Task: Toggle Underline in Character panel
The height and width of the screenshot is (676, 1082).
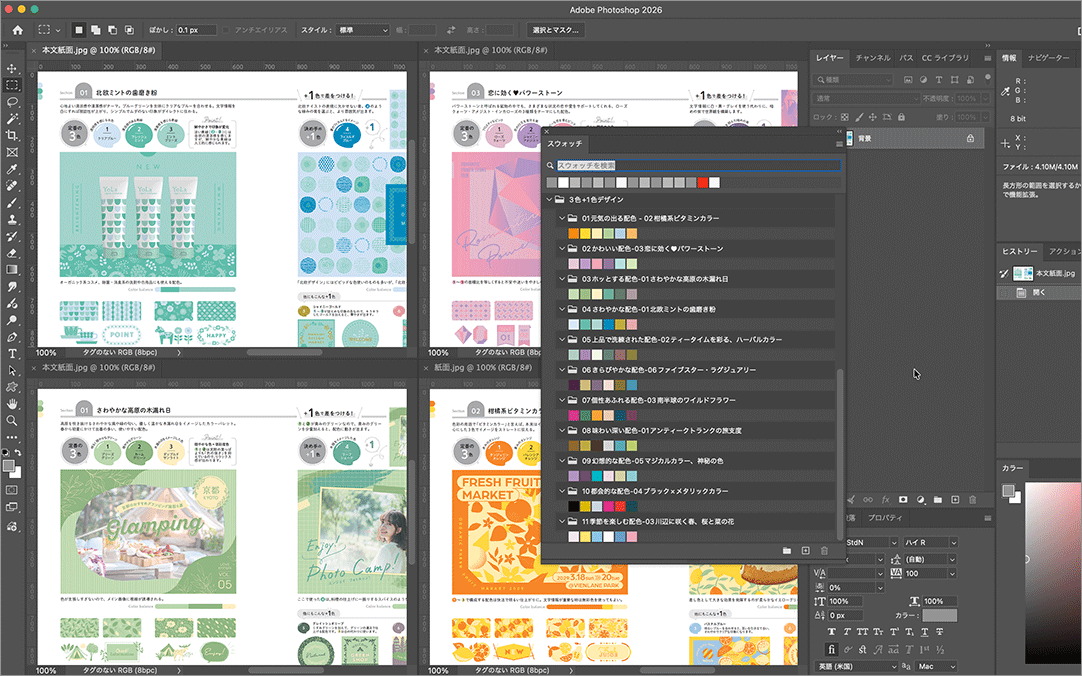Action: pos(925,632)
